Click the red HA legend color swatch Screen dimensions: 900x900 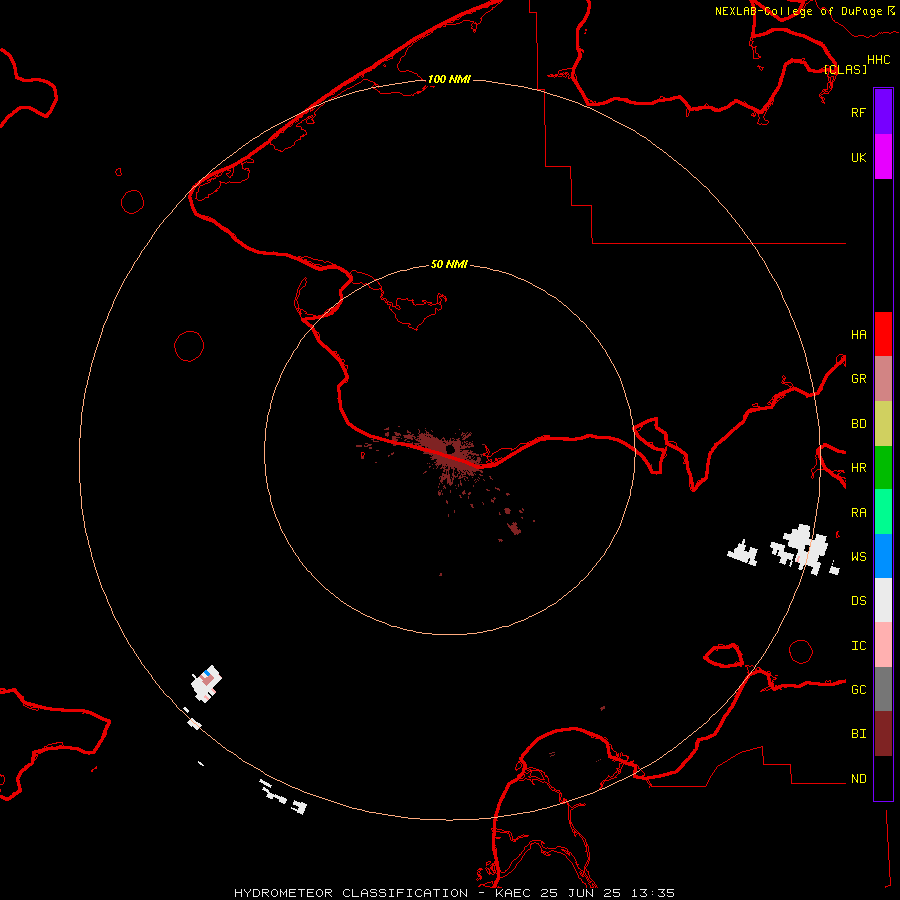point(883,334)
